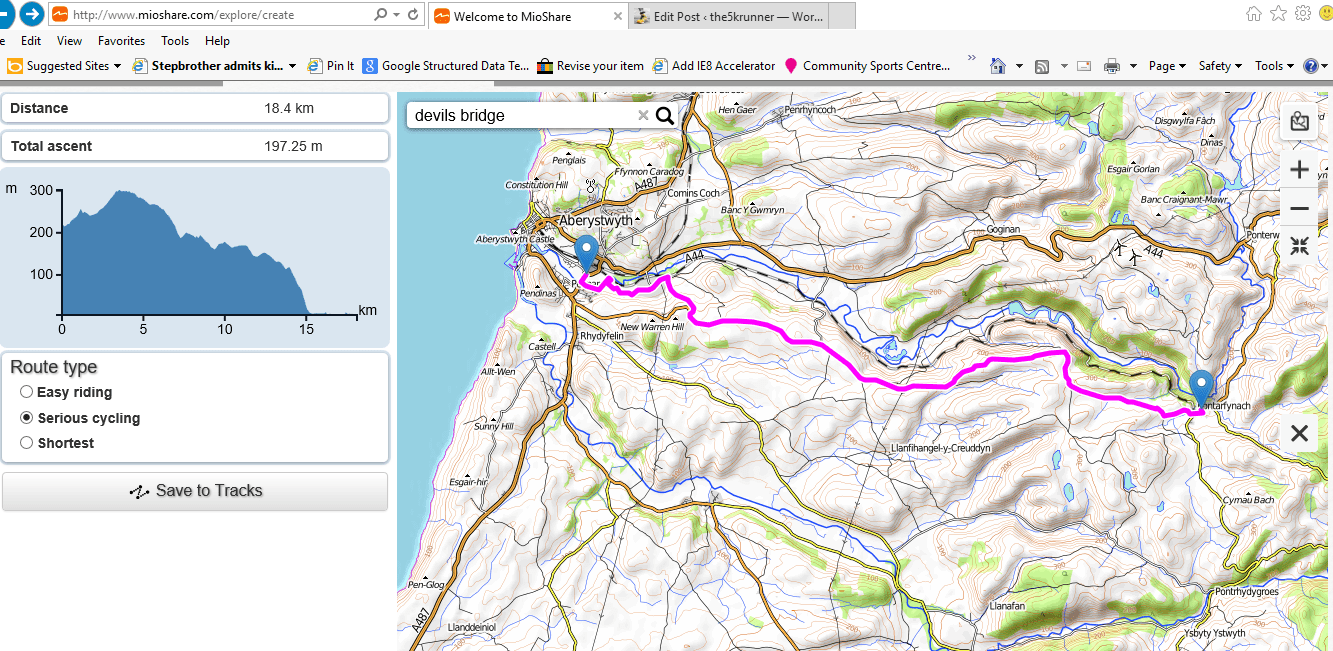Choose the Shortest route type
The height and width of the screenshot is (651, 1333).
click(x=26, y=442)
